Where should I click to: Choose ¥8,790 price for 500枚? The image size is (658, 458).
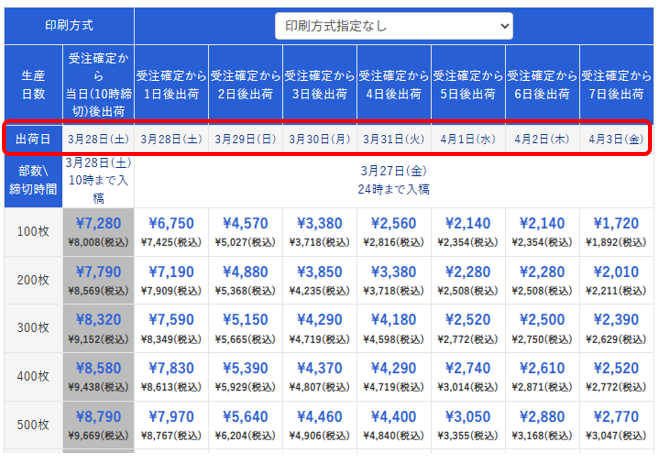pos(98,416)
